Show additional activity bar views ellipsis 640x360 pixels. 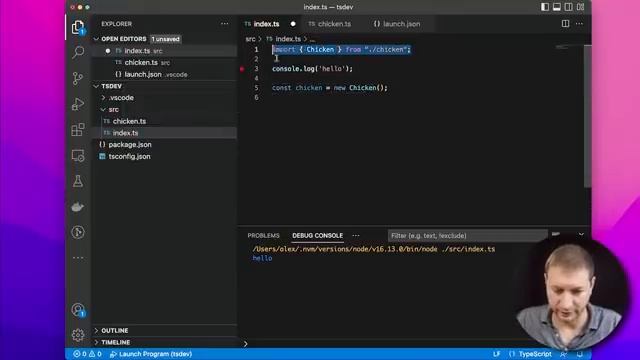[78, 258]
